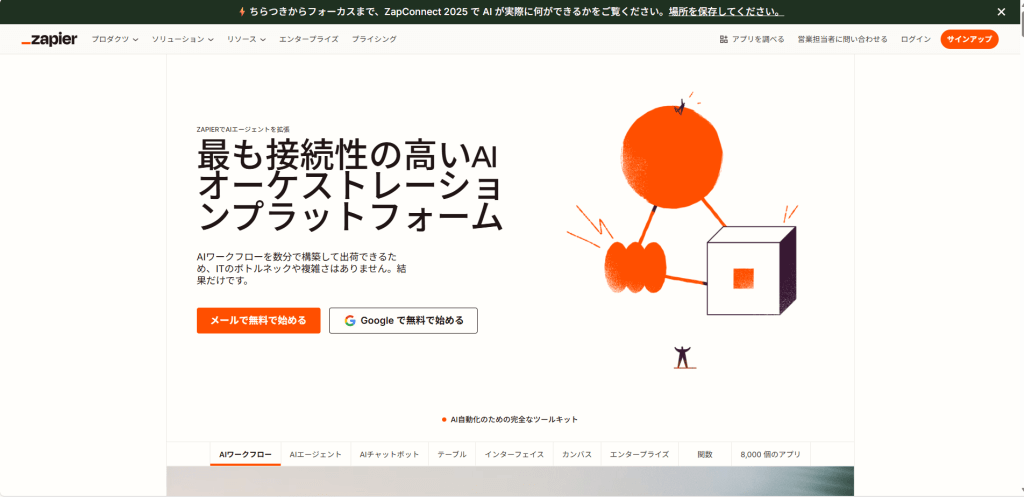Open the 場所を保存してください link

[726, 12]
